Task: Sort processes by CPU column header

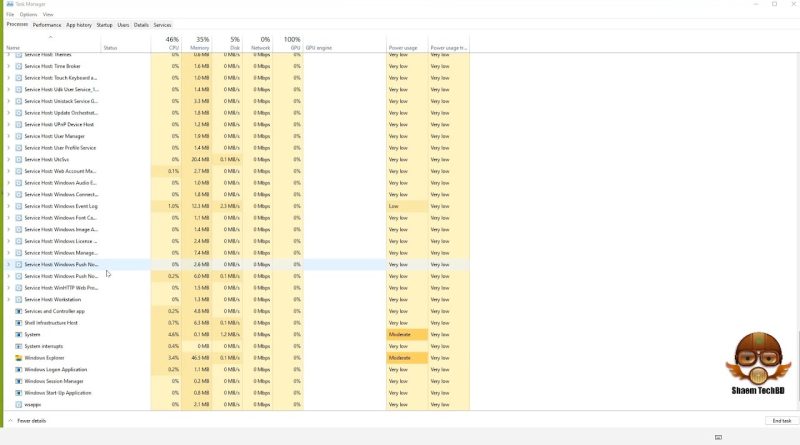Action: 166,43
